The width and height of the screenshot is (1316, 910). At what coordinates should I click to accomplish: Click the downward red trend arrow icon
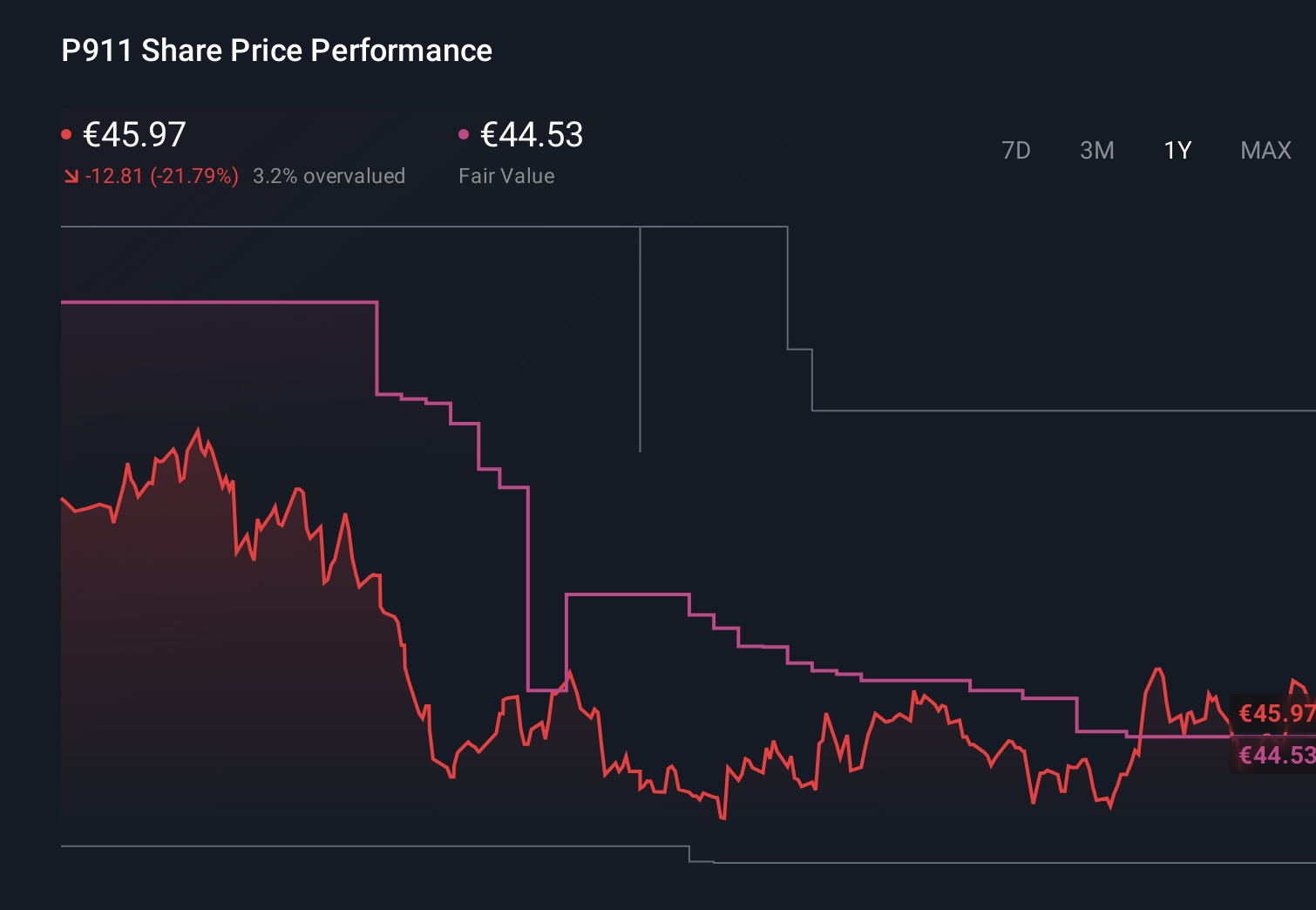(x=72, y=176)
